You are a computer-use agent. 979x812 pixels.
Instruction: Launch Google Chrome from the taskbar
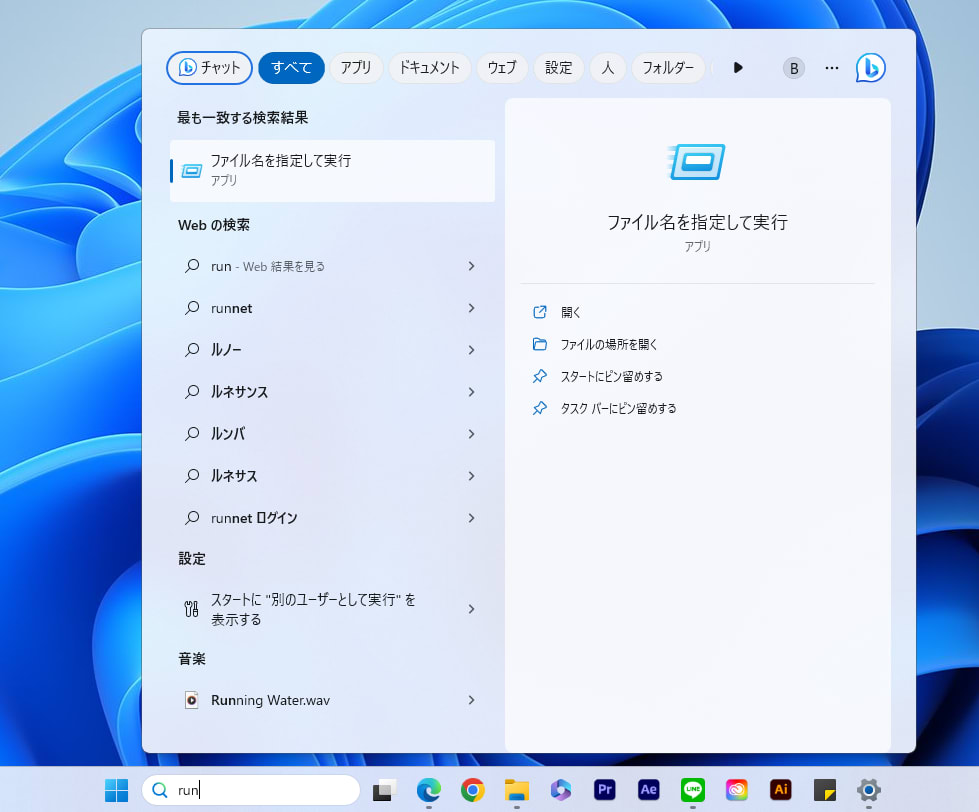click(473, 790)
